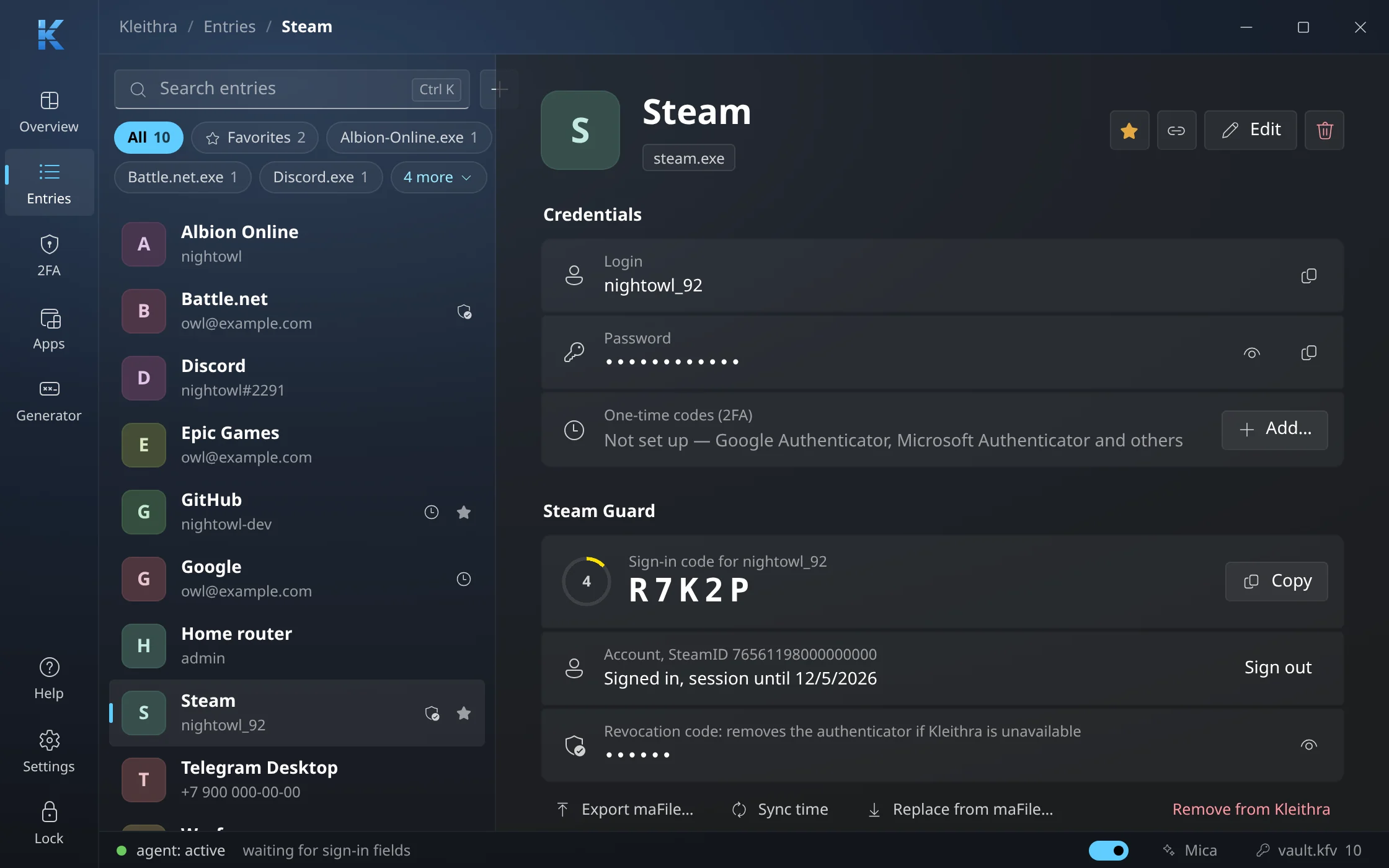Screen dimensions: 1389x868
Task: Filter by Battle.net.exe chip
Action: tap(182, 177)
